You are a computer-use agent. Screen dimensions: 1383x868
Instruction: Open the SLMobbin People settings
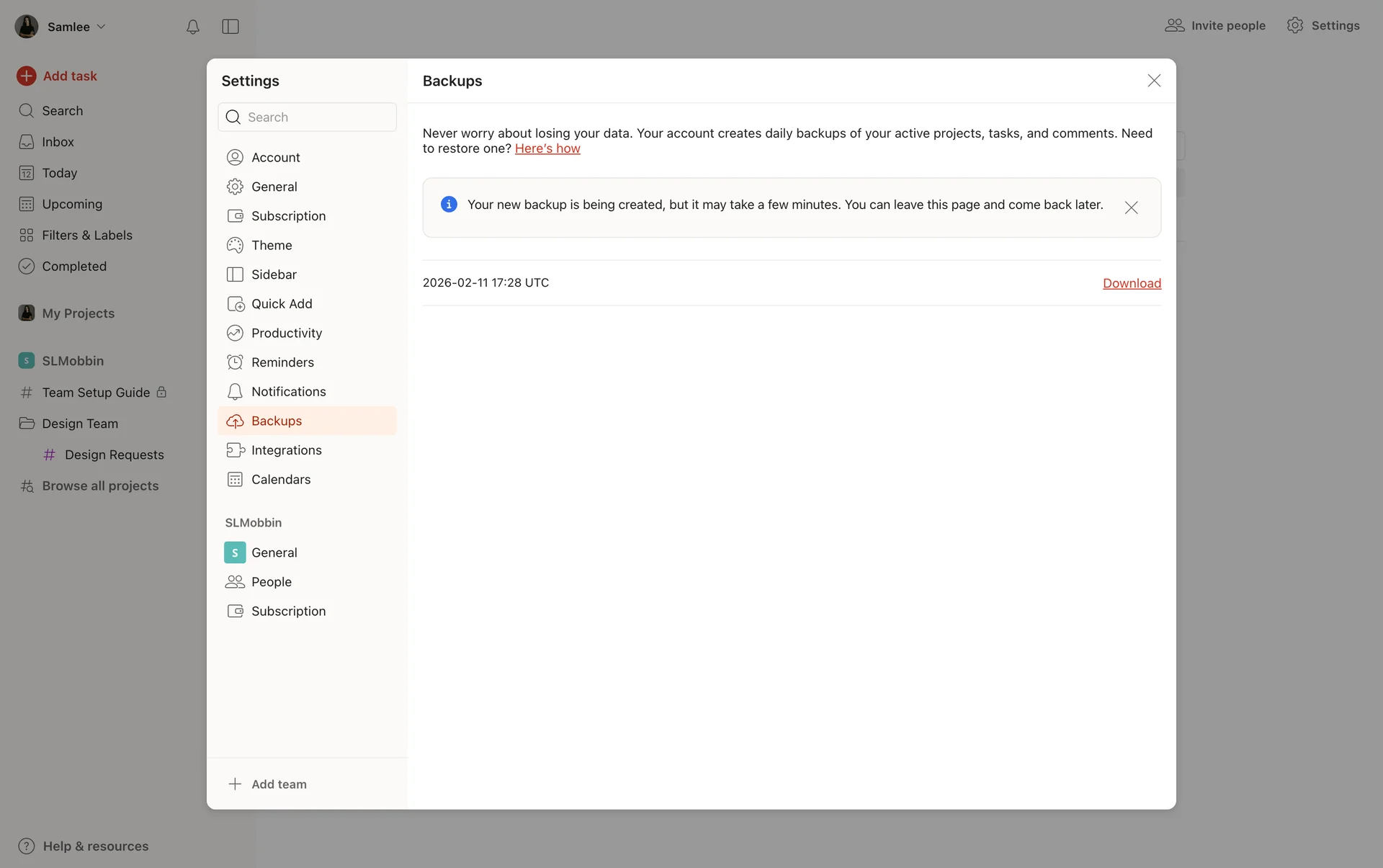[x=271, y=582]
